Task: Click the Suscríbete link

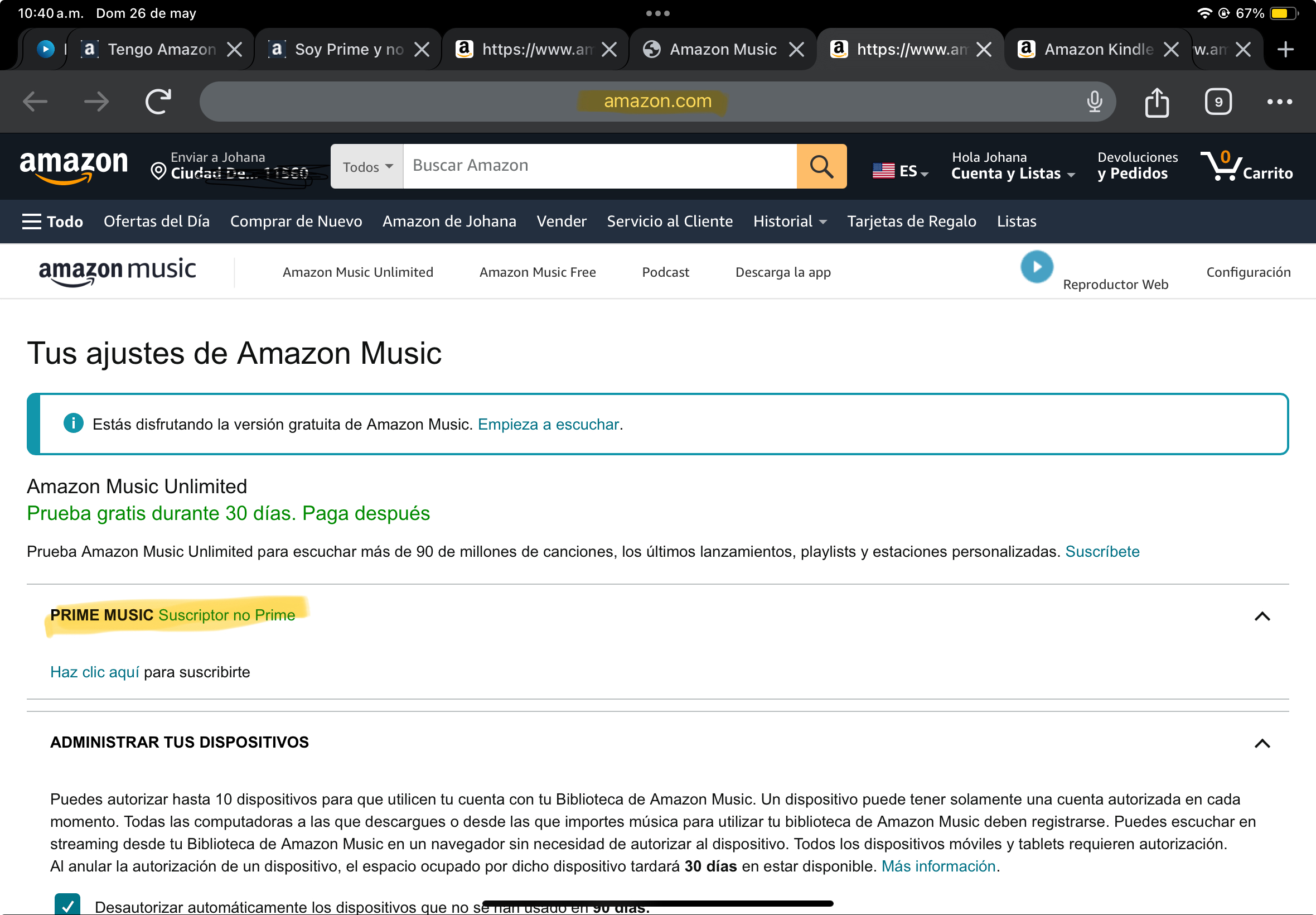Action: [1102, 552]
